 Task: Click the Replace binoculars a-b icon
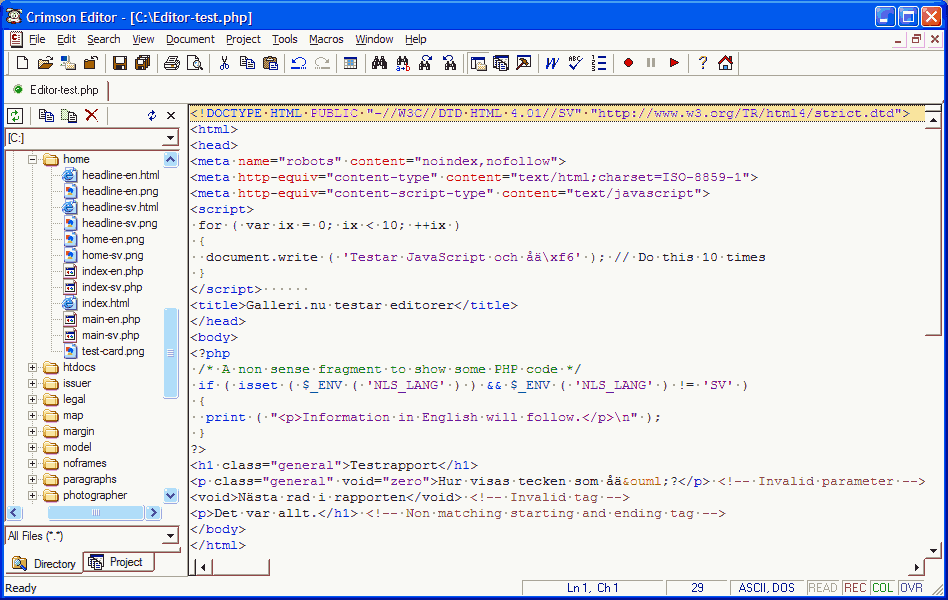coord(403,63)
